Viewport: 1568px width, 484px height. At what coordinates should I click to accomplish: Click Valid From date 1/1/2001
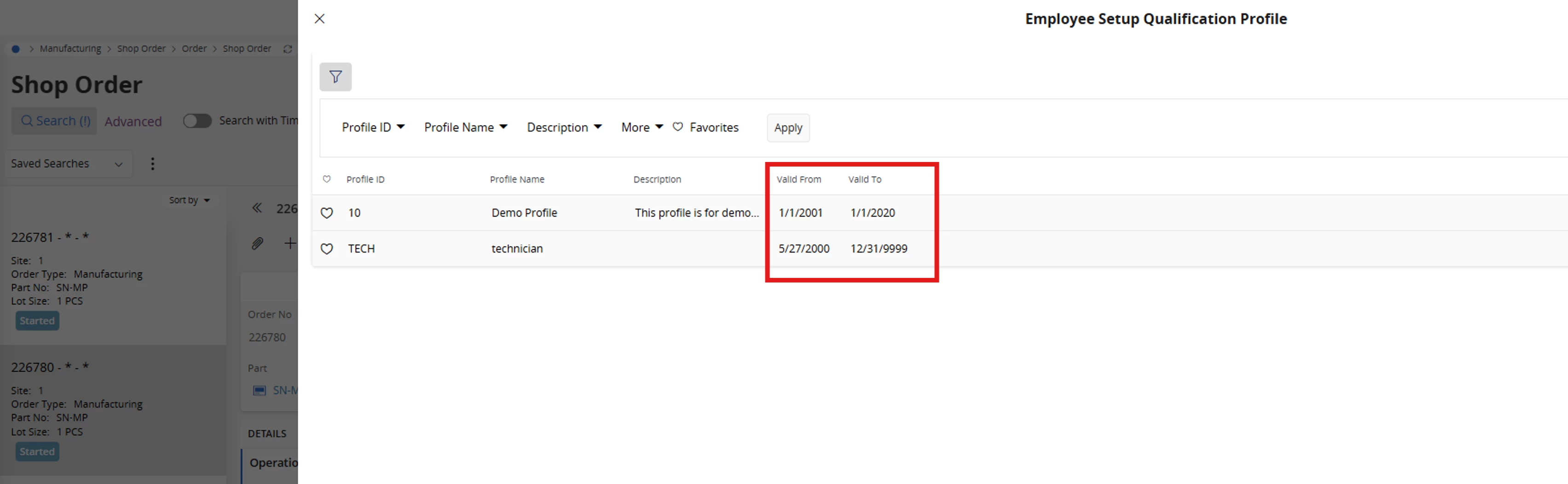click(800, 213)
